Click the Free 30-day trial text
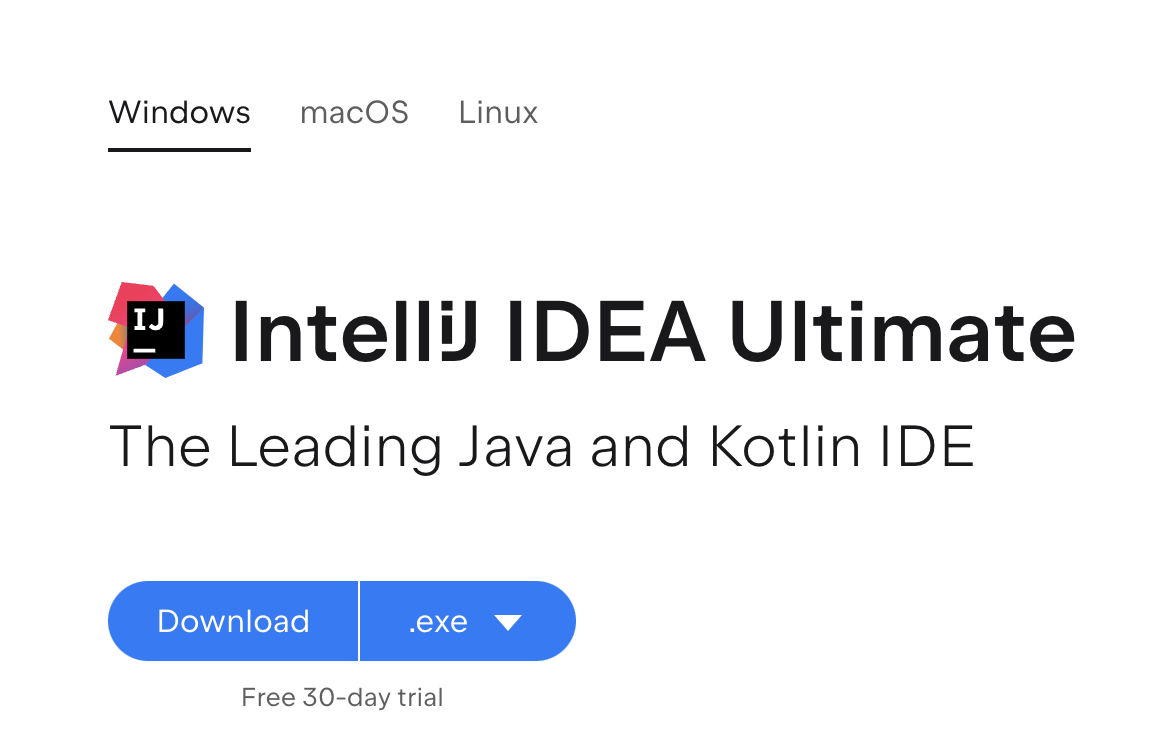 tap(341, 697)
